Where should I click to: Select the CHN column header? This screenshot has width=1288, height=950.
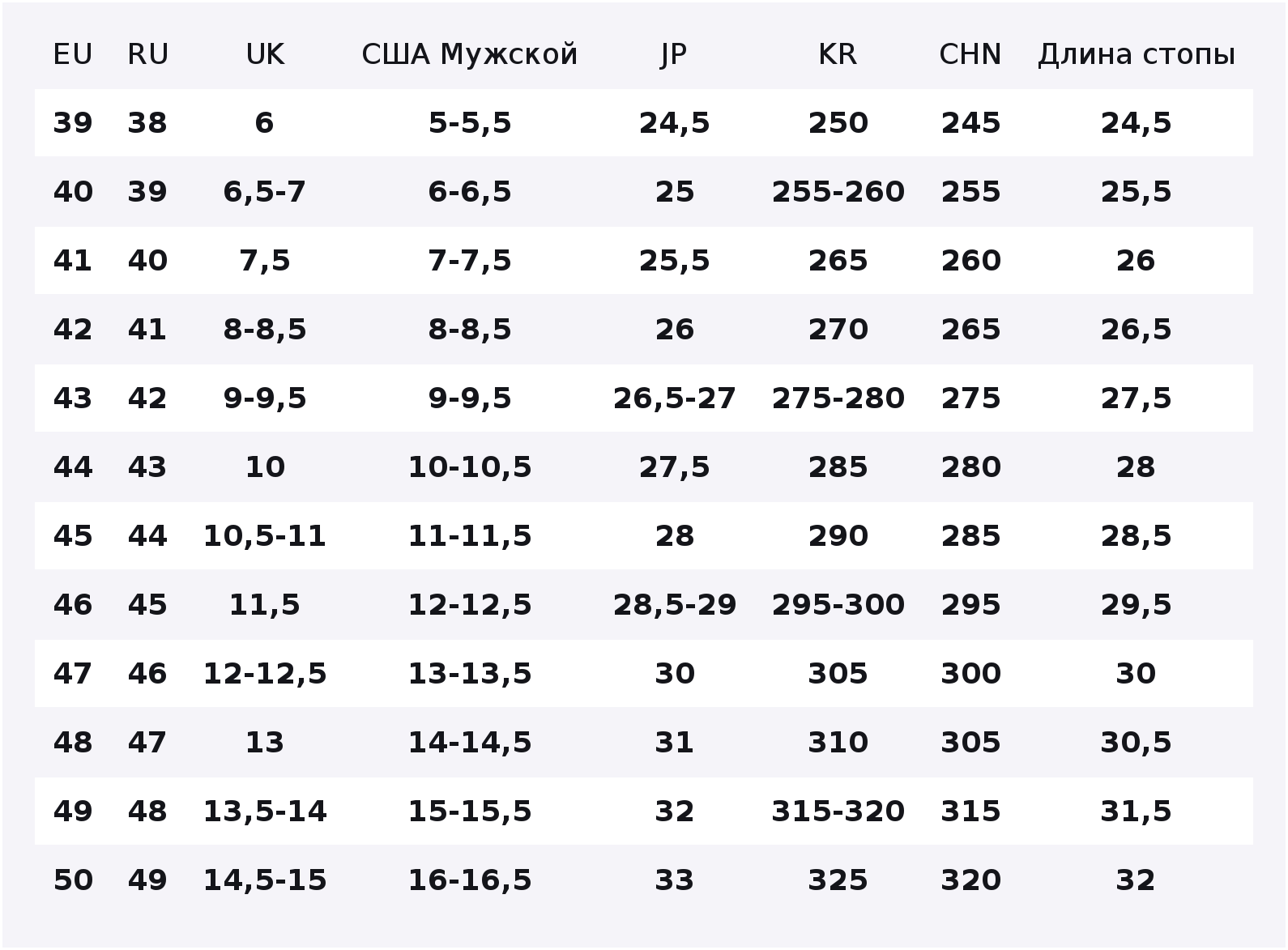coord(970,54)
